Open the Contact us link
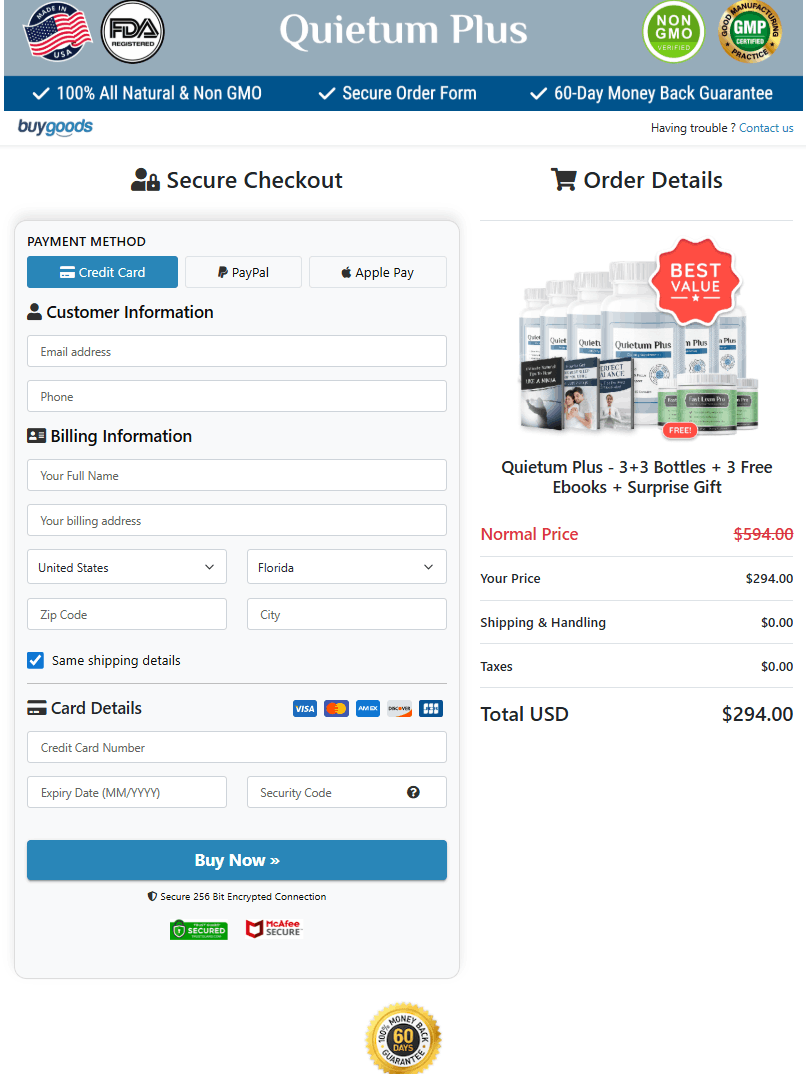Image resolution: width=806 pixels, height=1074 pixels. pyautogui.click(x=766, y=128)
